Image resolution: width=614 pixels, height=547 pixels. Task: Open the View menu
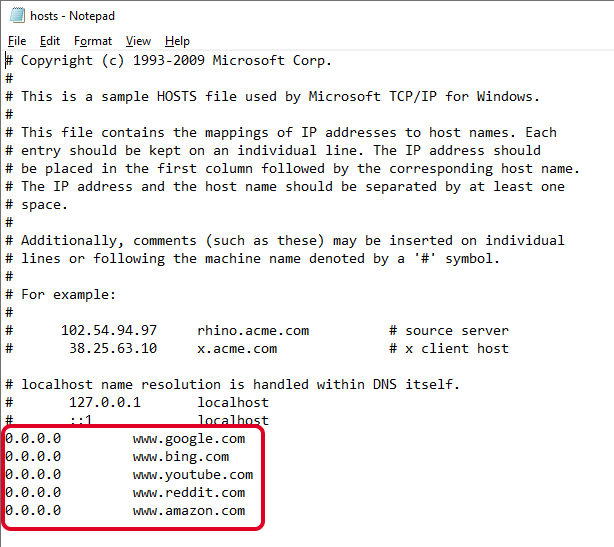[x=138, y=41]
